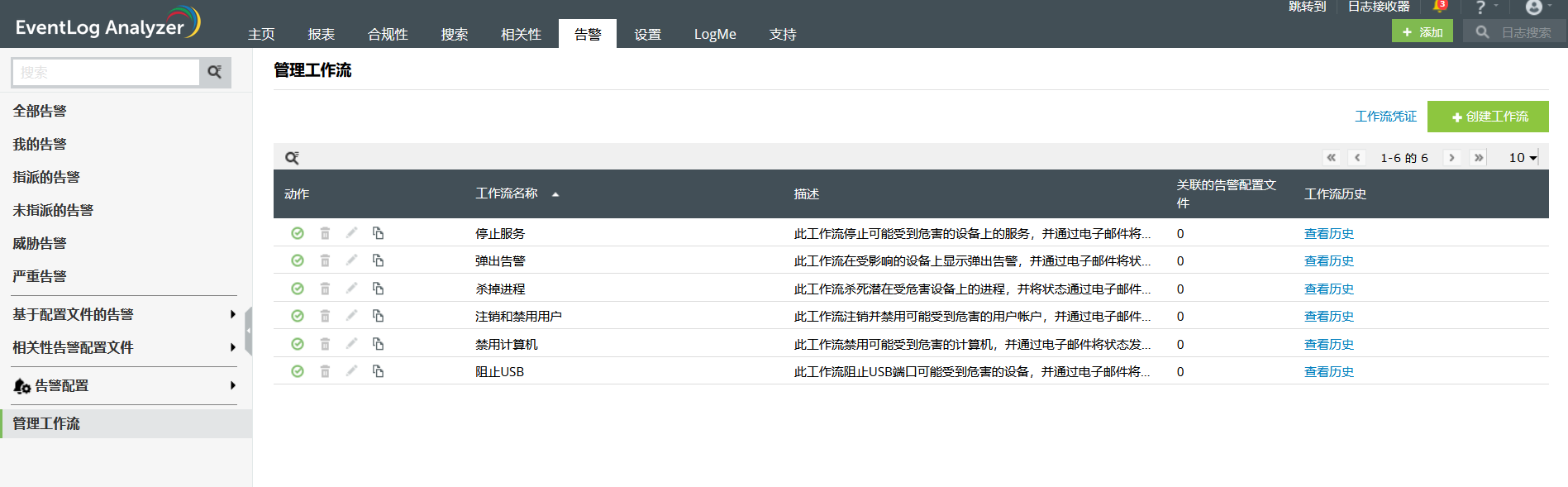
Task: Click the sidebar search magnifier button
Action: point(215,72)
